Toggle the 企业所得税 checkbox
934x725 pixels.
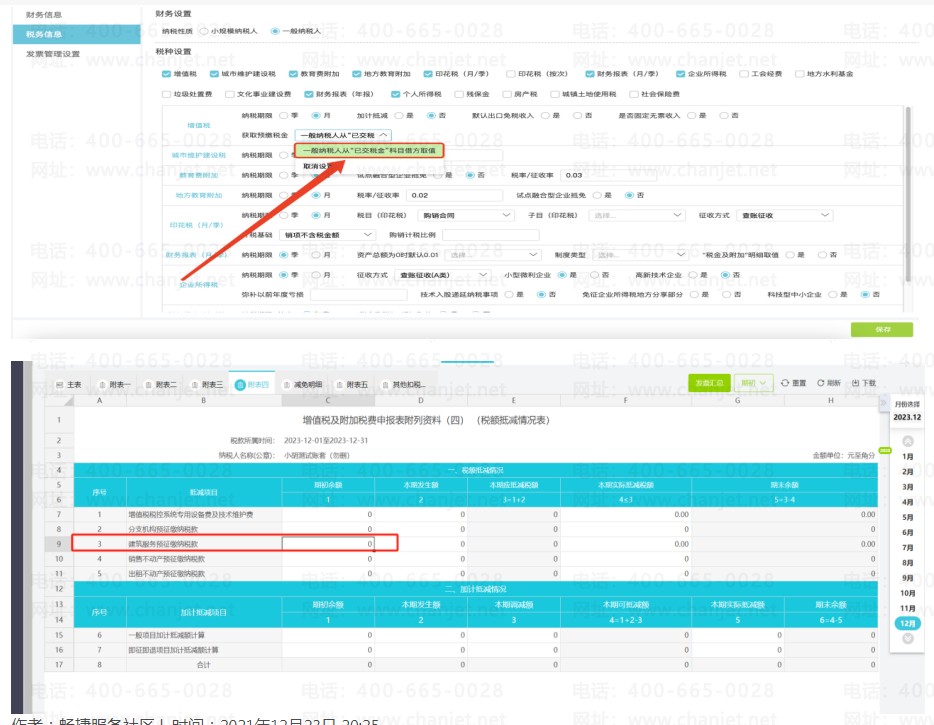point(680,74)
